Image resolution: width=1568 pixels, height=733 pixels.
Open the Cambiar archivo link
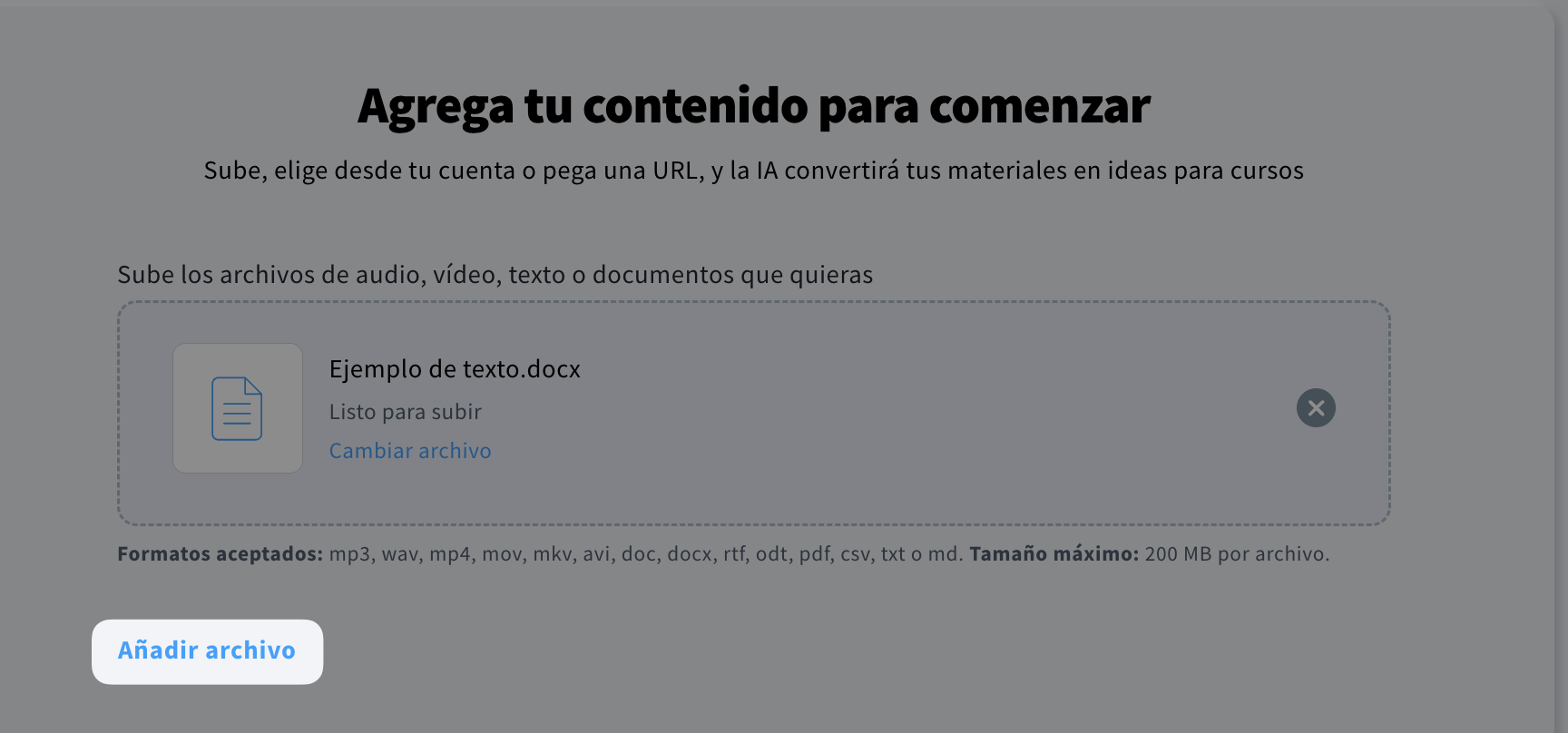tap(410, 451)
